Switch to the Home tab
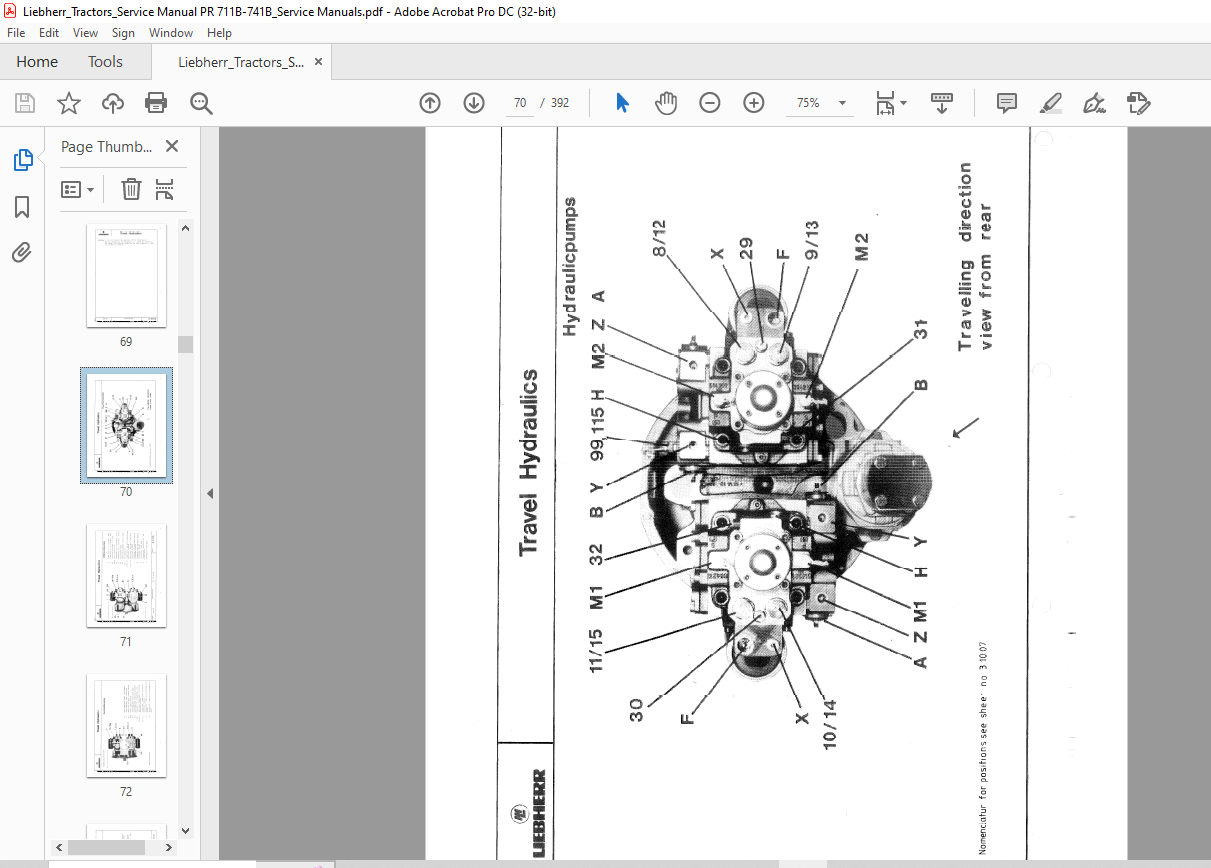 click(37, 61)
